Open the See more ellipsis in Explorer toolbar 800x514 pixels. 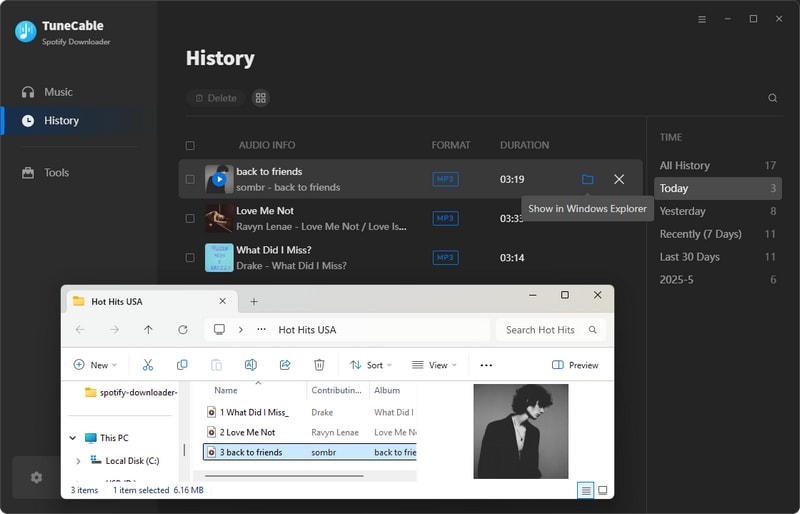pos(486,365)
